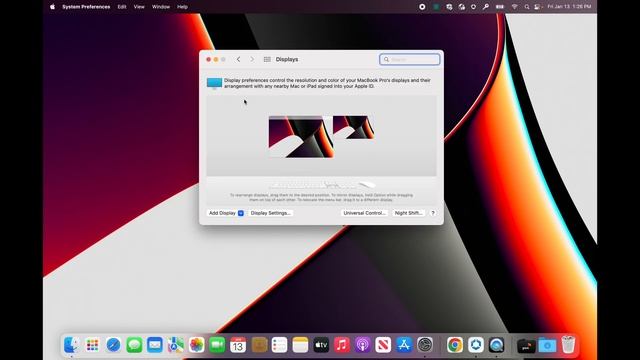The width and height of the screenshot is (640, 360).
Task: Launch FaceTime from the Dock
Action: tap(217, 345)
